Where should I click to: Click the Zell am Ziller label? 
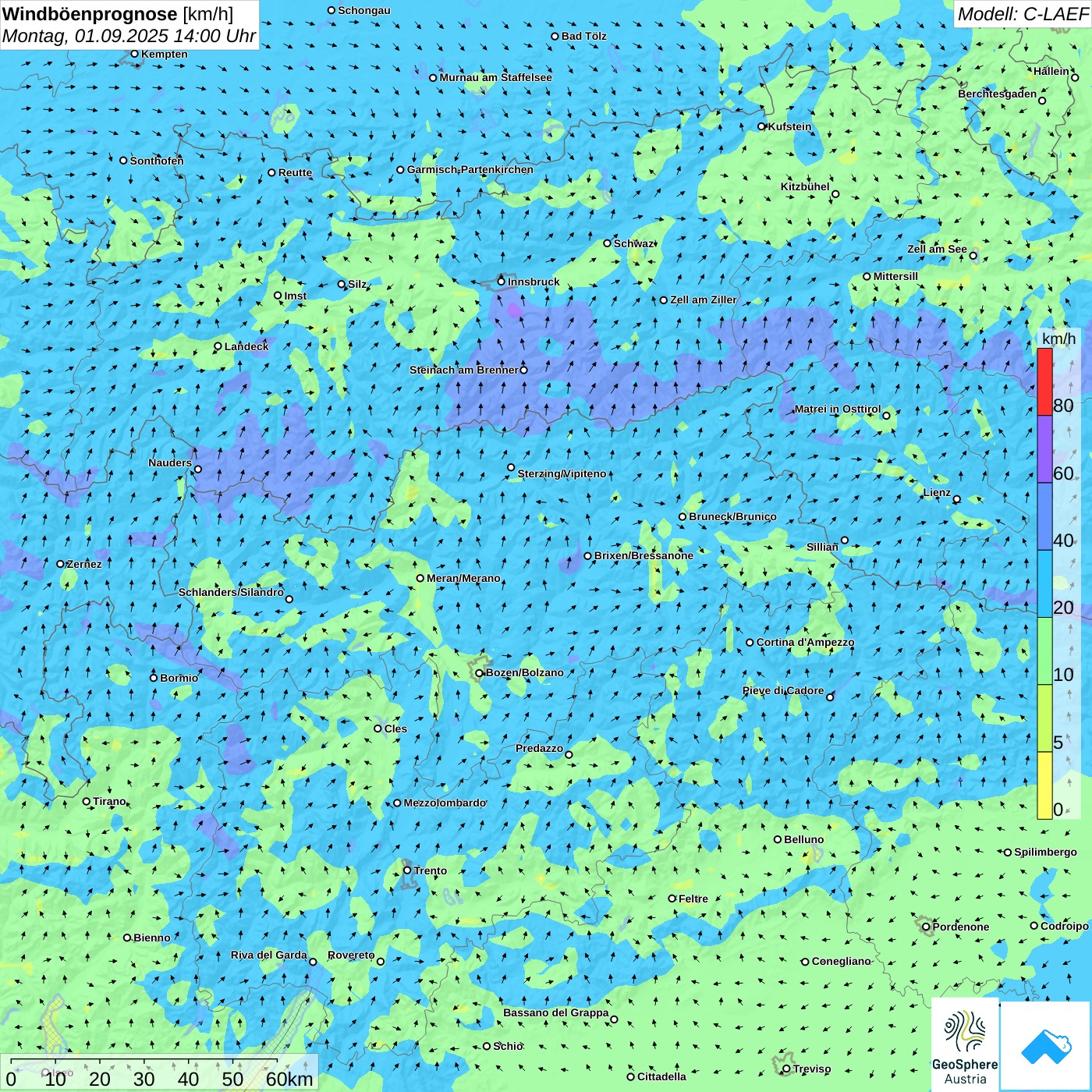pos(704,300)
